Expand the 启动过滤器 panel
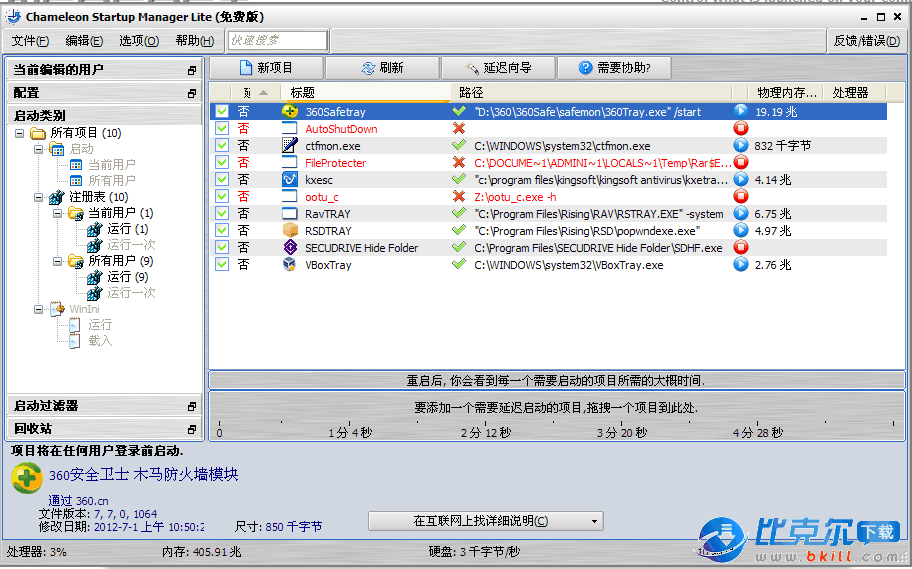Screen dimensions: 912x569 192,407
